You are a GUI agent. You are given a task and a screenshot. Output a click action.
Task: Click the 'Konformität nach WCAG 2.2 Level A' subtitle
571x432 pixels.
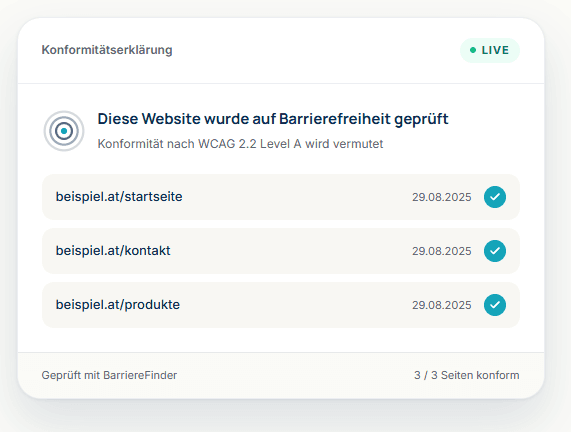[x=240, y=144]
